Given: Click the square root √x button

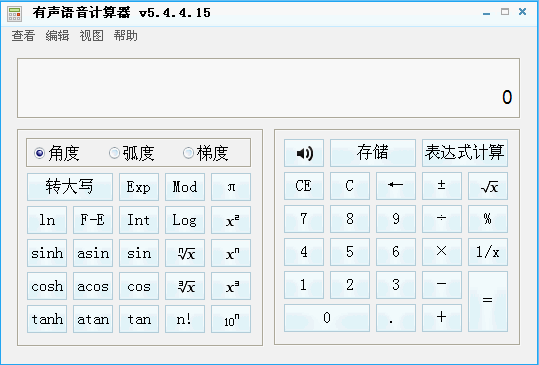Looking at the screenshot, I should pyautogui.click(x=488, y=186).
